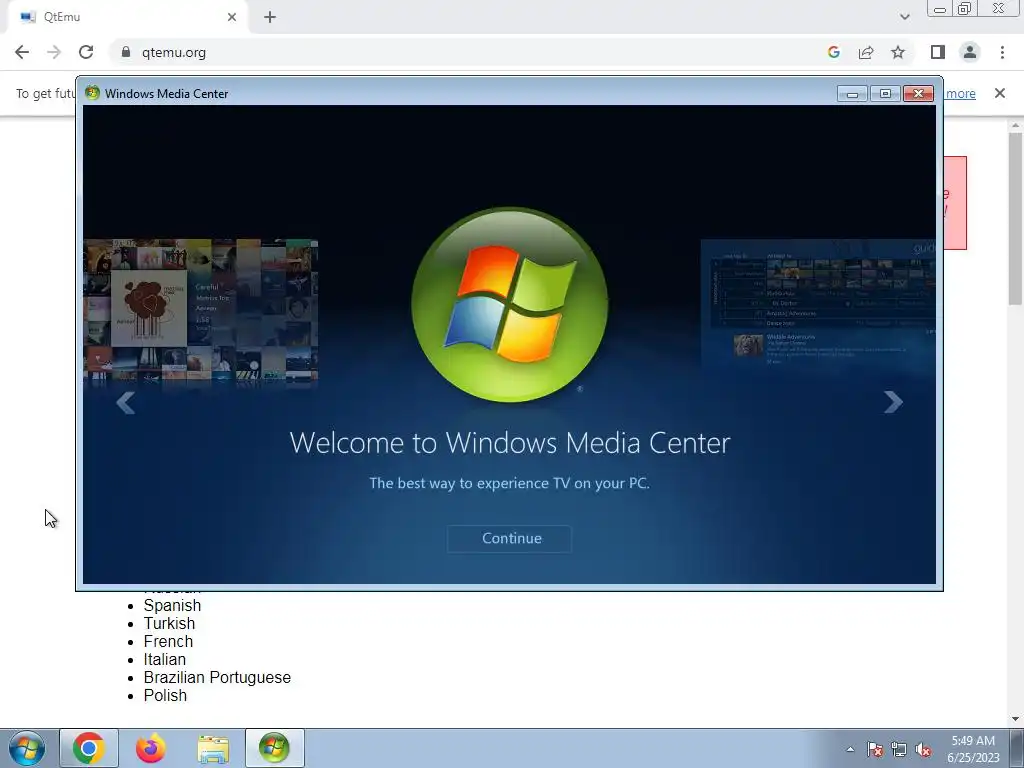Image resolution: width=1024 pixels, height=768 pixels.
Task: Go to previous slide with left arrow
Action: 125,403
